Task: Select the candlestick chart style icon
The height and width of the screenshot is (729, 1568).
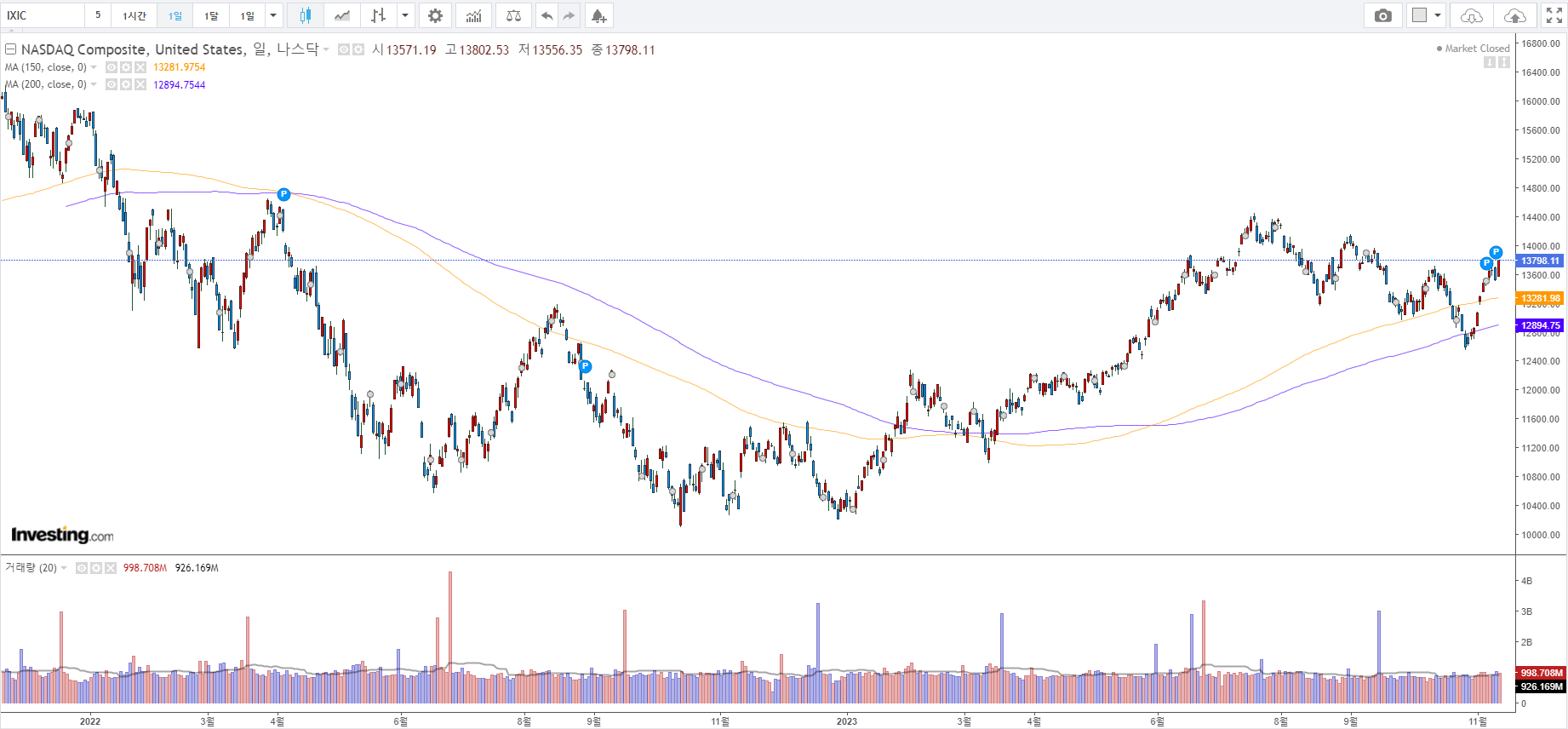Action: pyautogui.click(x=305, y=15)
